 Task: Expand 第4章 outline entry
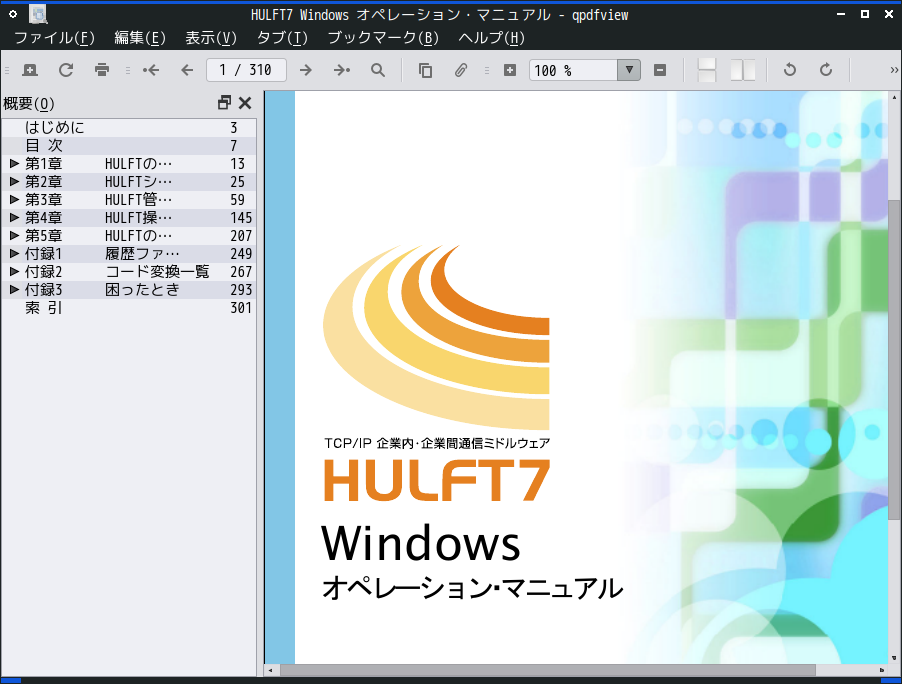(x=14, y=217)
